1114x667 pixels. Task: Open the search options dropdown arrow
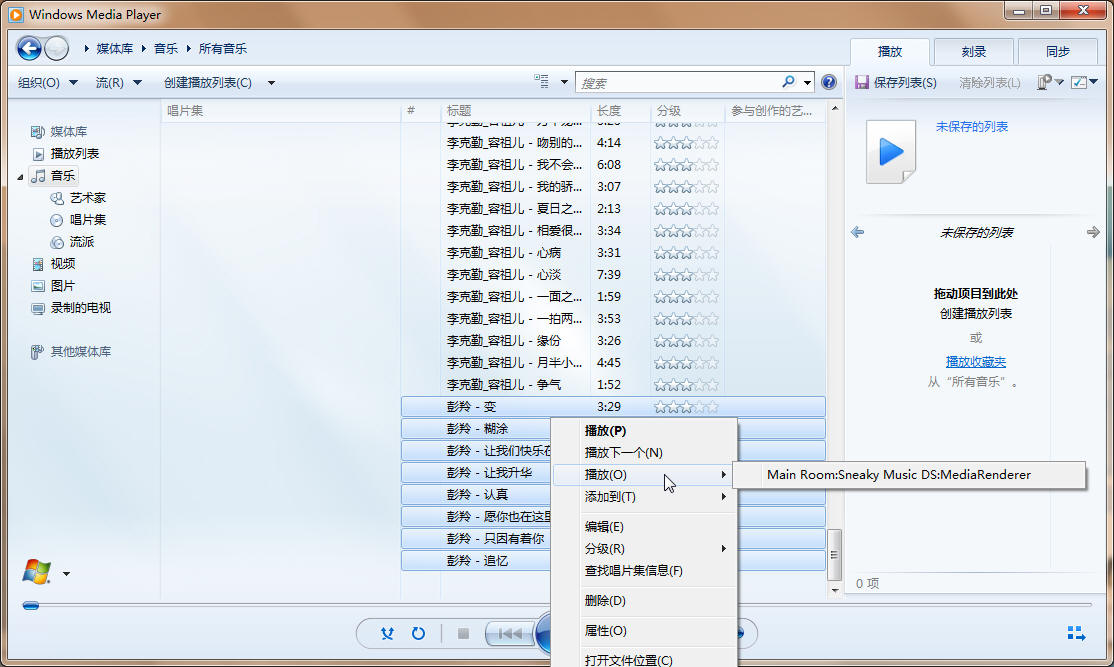click(x=807, y=83)
